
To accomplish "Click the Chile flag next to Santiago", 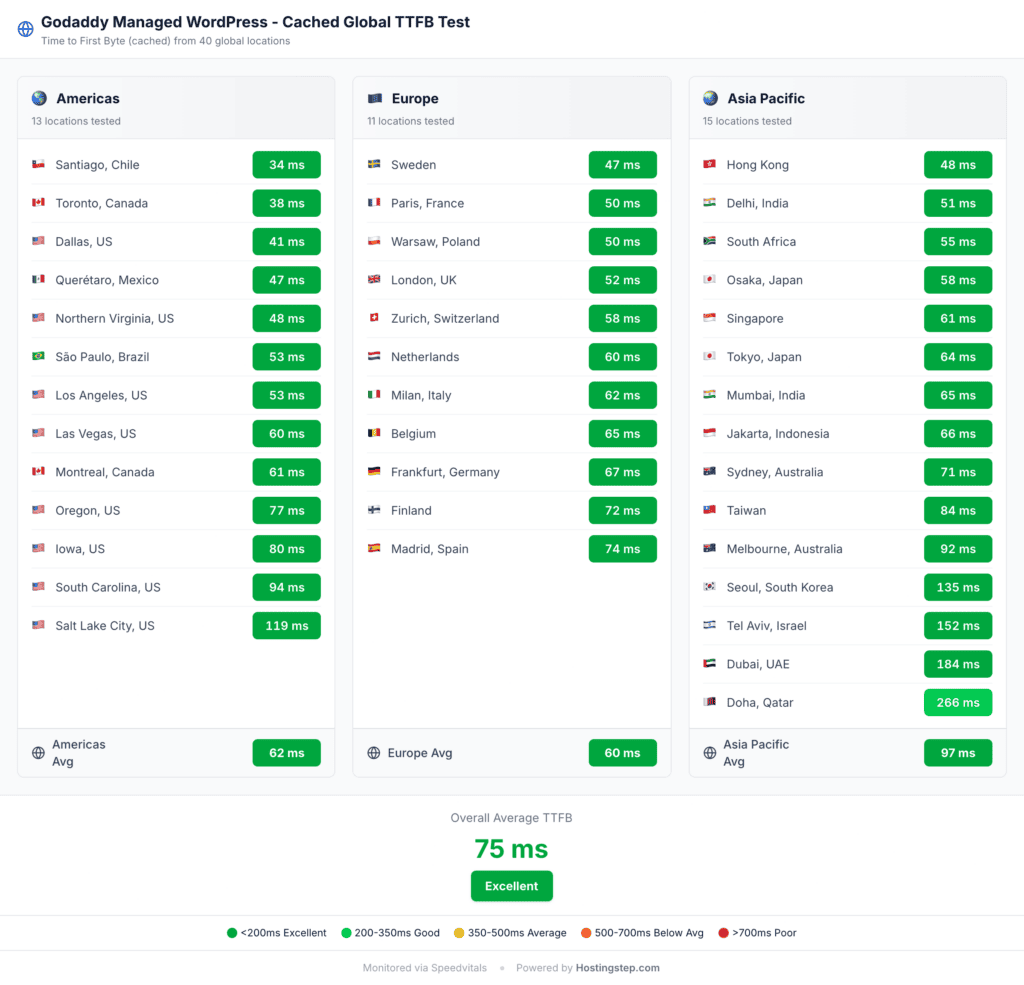I will pos(39,164).
